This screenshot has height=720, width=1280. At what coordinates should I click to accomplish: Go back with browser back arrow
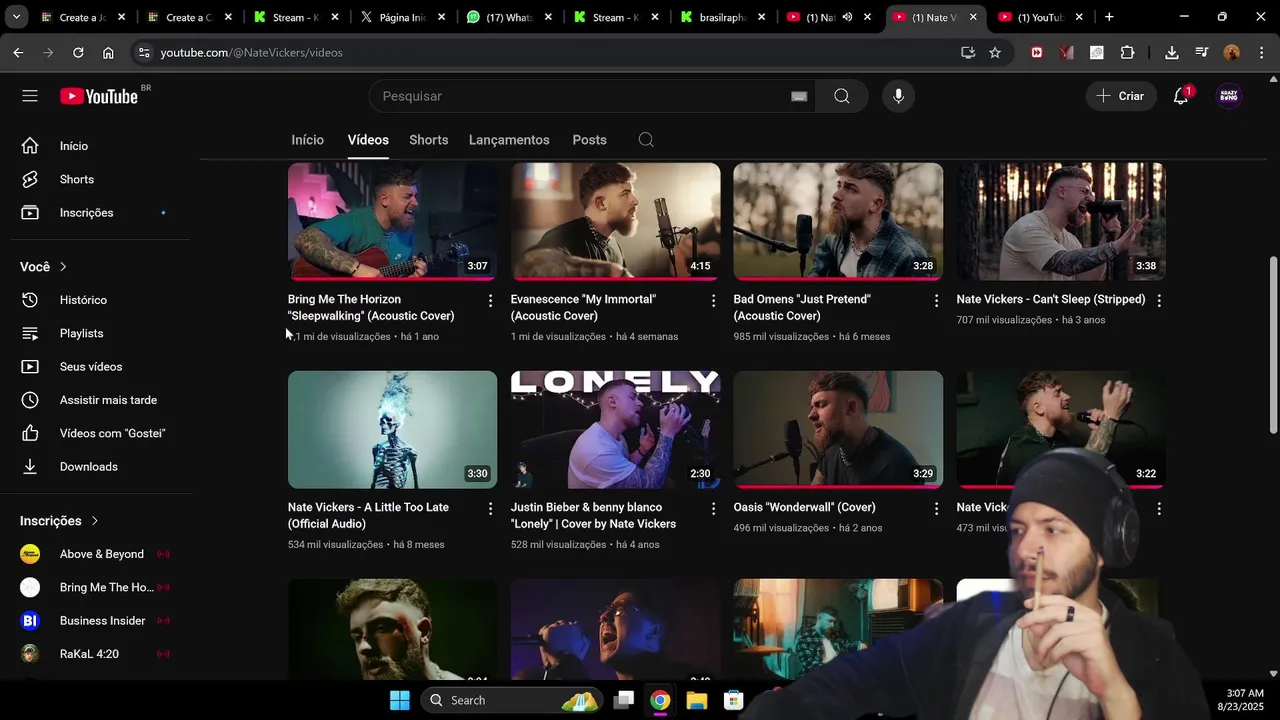click(18, 52)
